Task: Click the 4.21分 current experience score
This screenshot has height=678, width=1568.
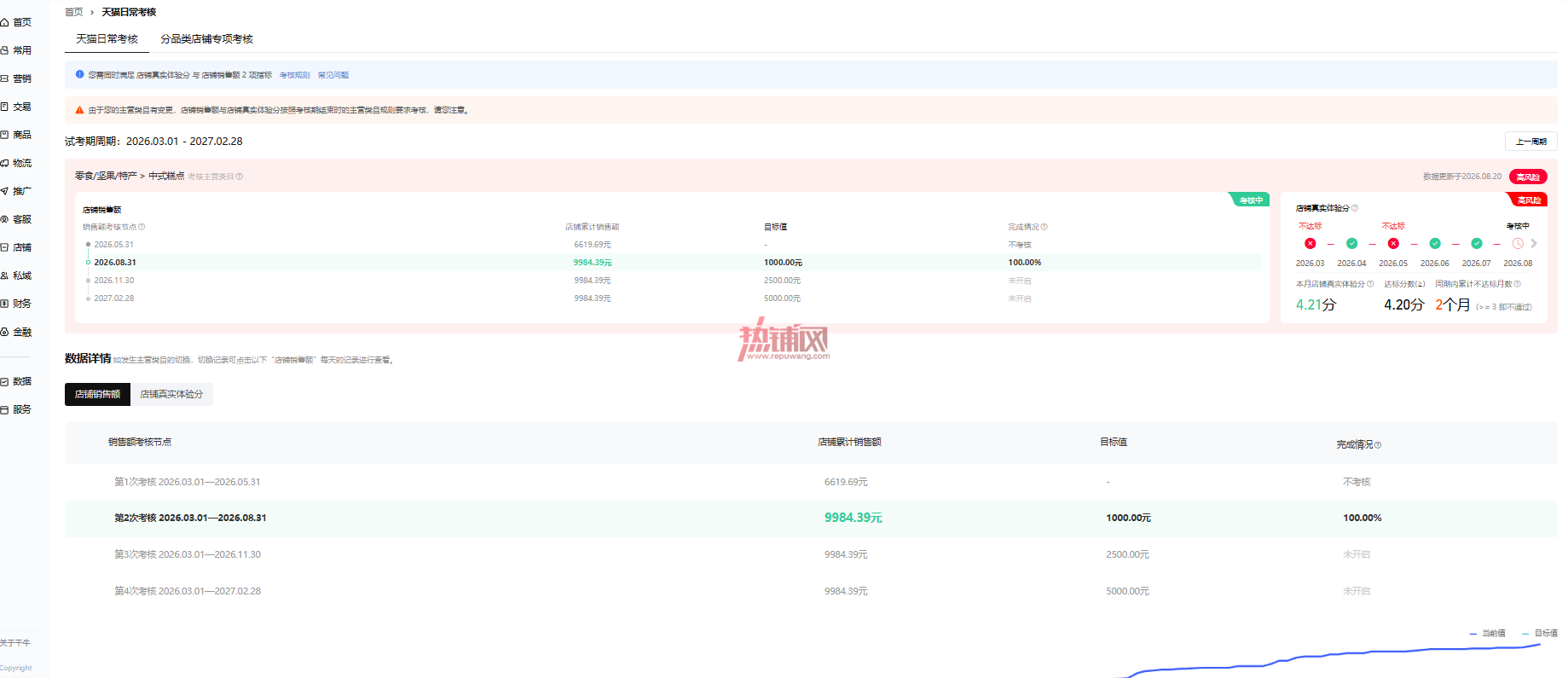Action: [1316, 304]
